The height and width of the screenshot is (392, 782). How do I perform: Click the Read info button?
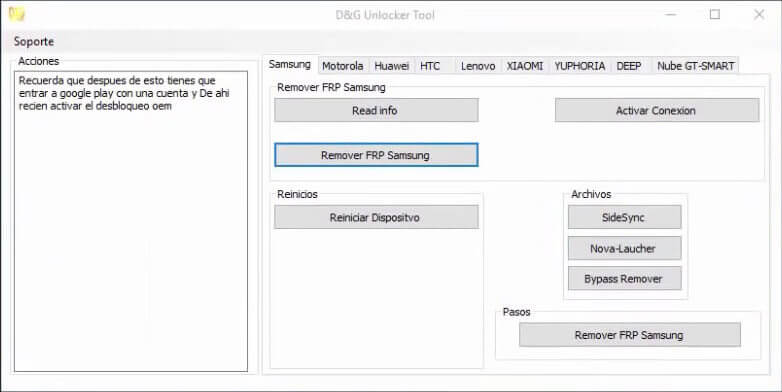coord(376,110)
